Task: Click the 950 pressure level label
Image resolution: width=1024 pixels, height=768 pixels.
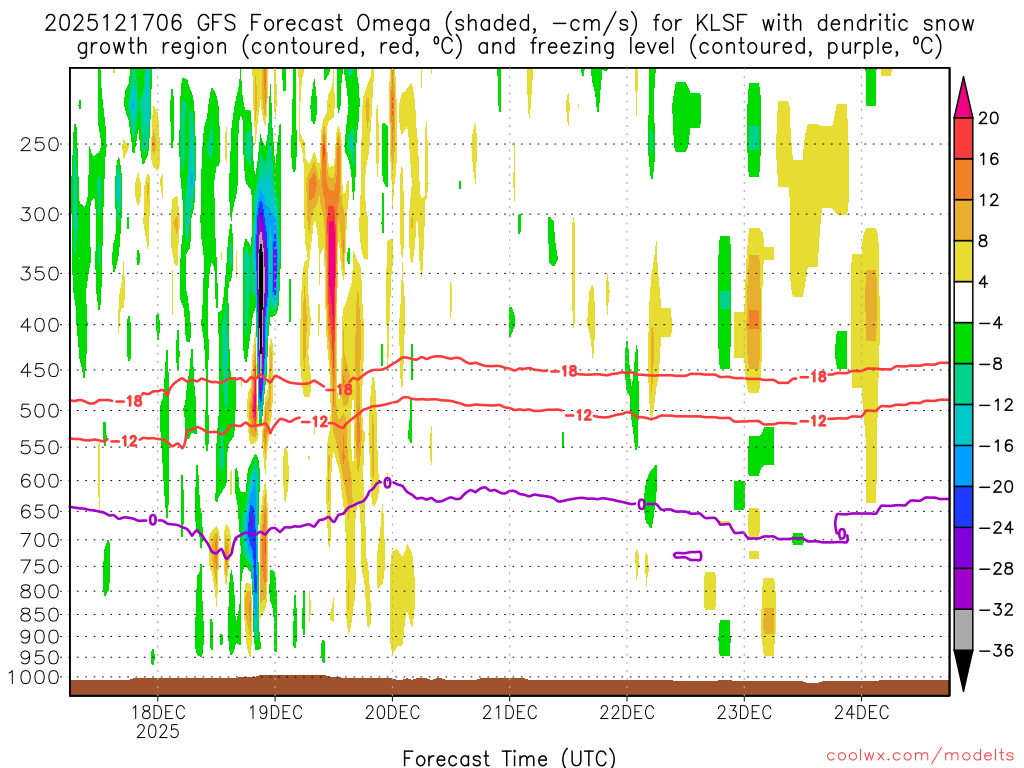Action: click(40, 658)
